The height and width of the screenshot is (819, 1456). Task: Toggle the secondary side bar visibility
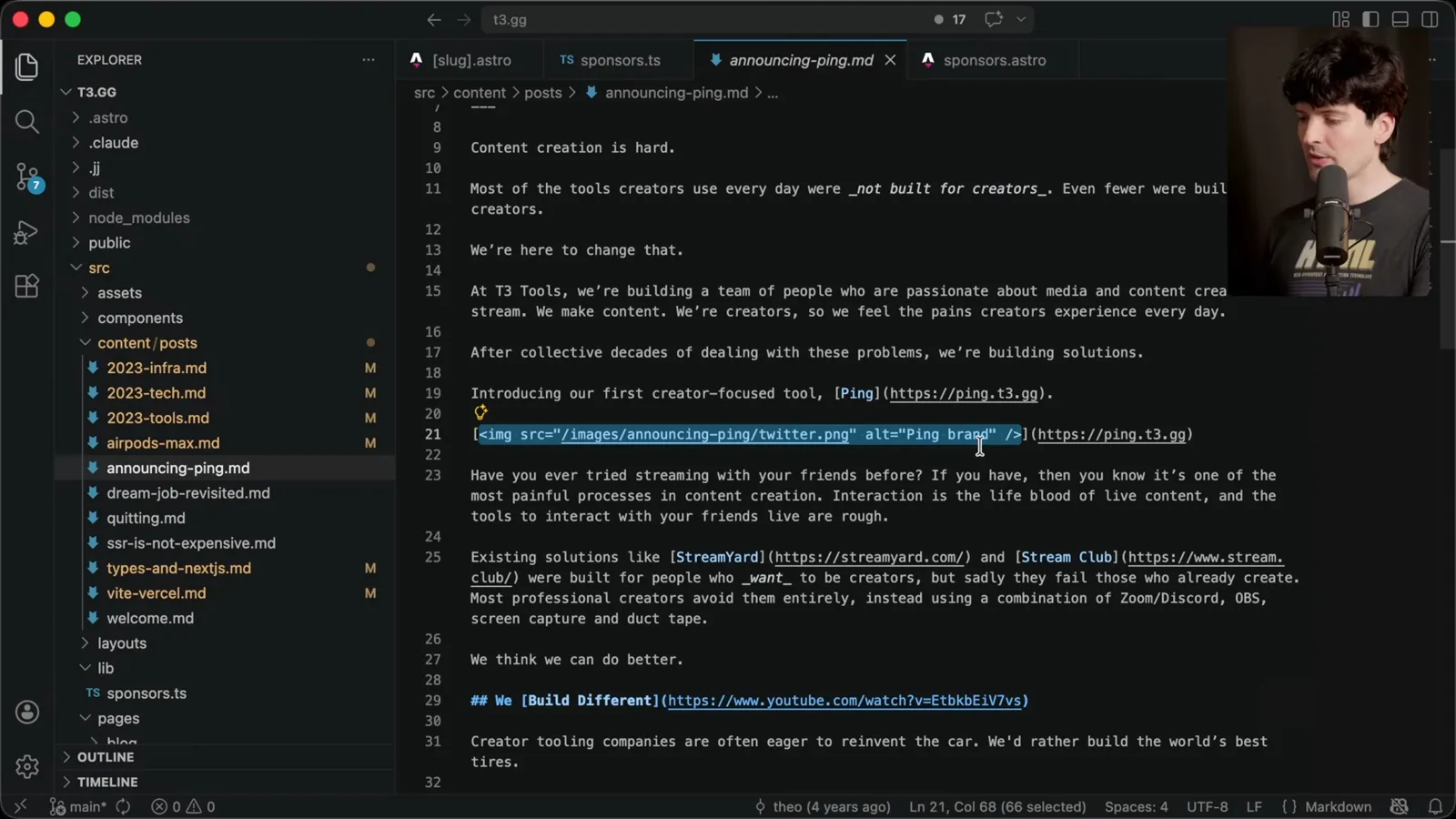coord(1430,19)
